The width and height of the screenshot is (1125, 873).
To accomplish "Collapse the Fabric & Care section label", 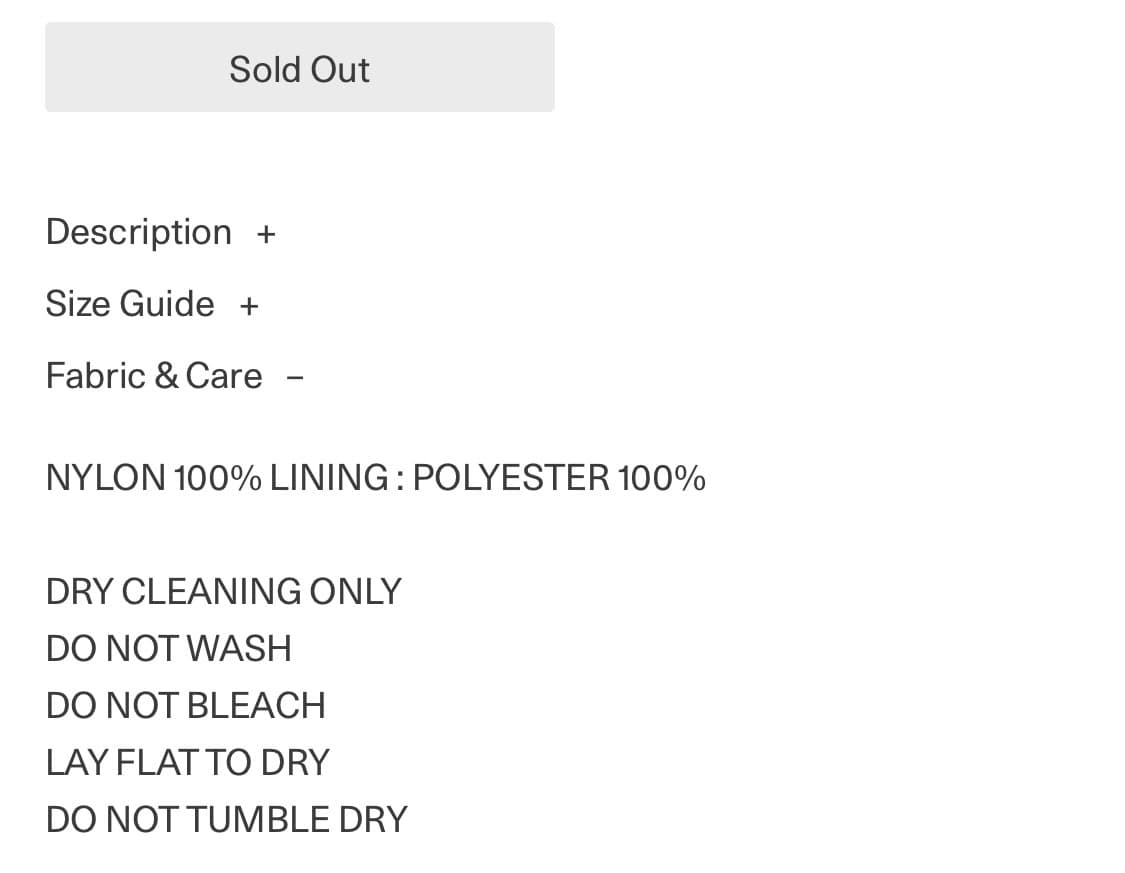I will tap(154, 376).
